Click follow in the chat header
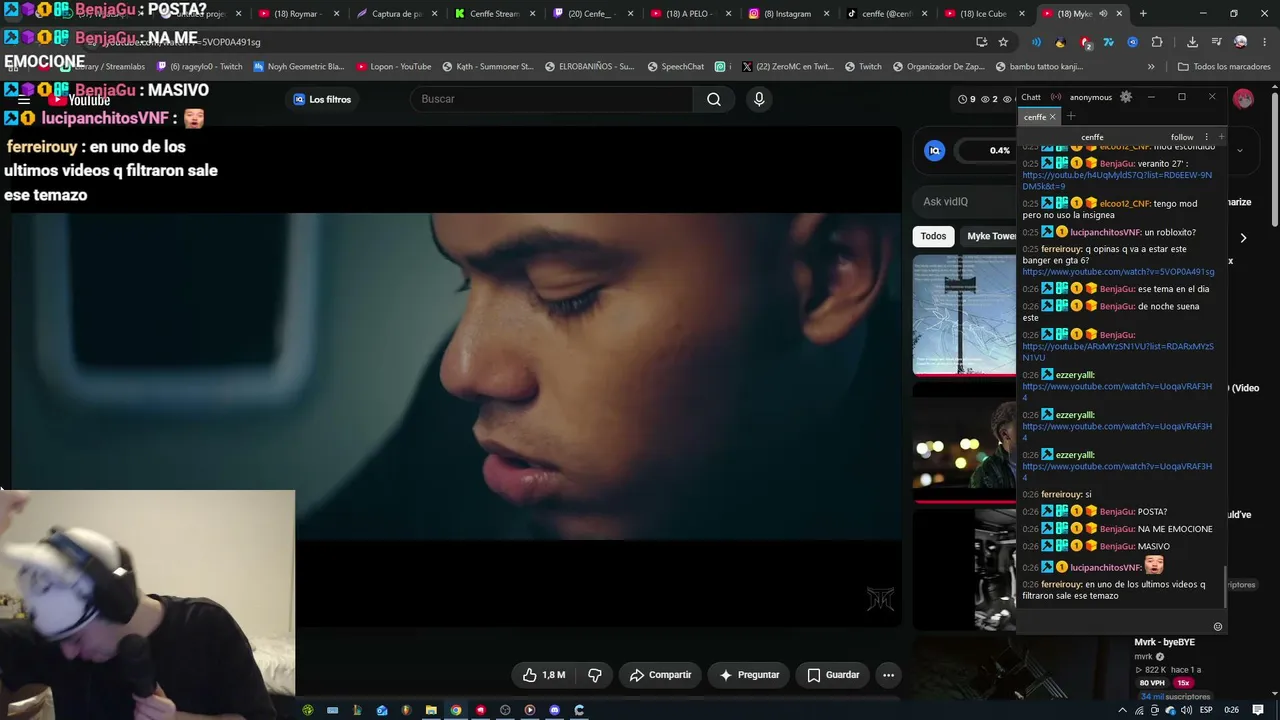1280x720 pixels. point(1182,137)
